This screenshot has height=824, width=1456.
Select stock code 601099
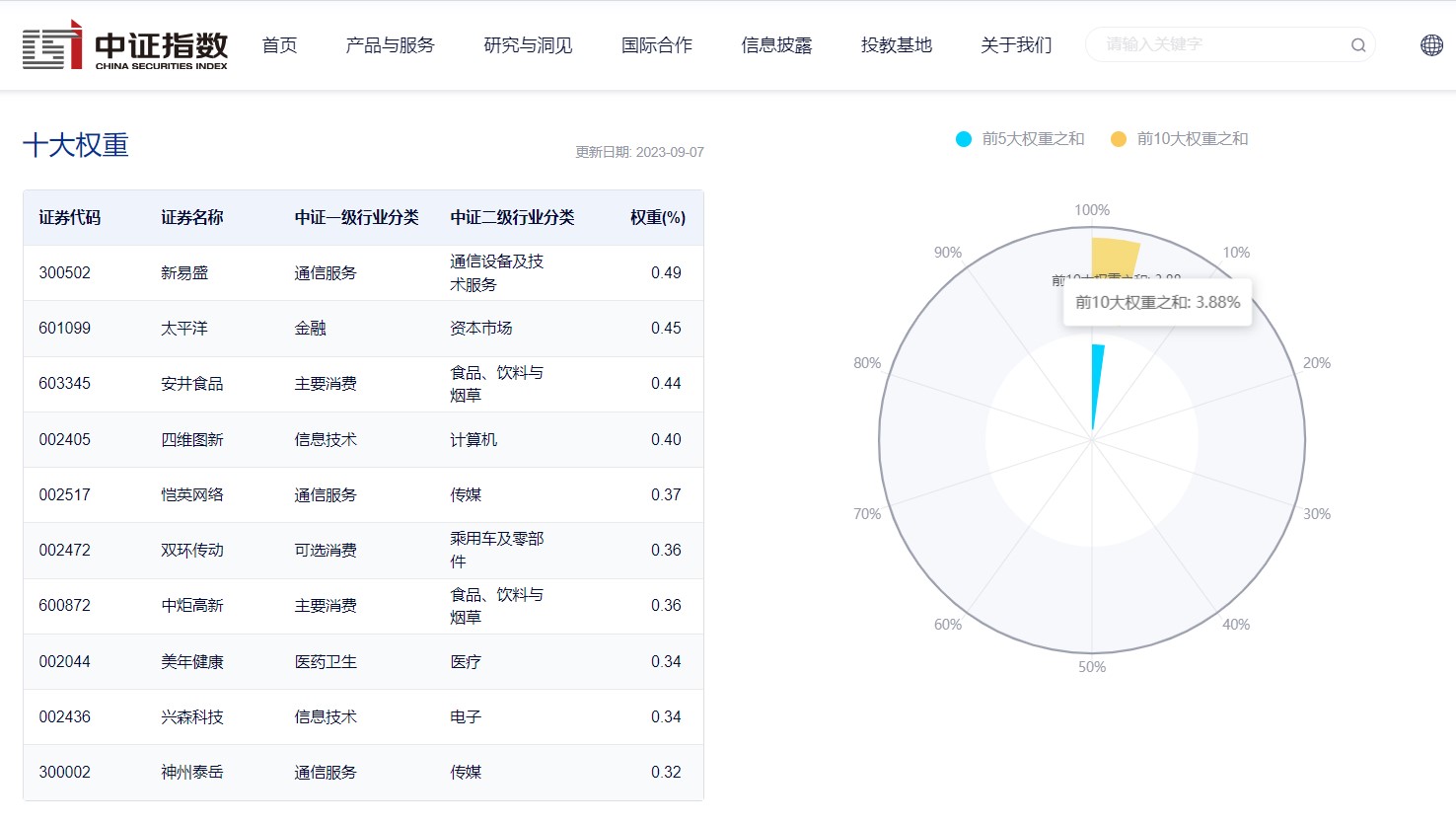pyautogui.click(x=64, y=328)
